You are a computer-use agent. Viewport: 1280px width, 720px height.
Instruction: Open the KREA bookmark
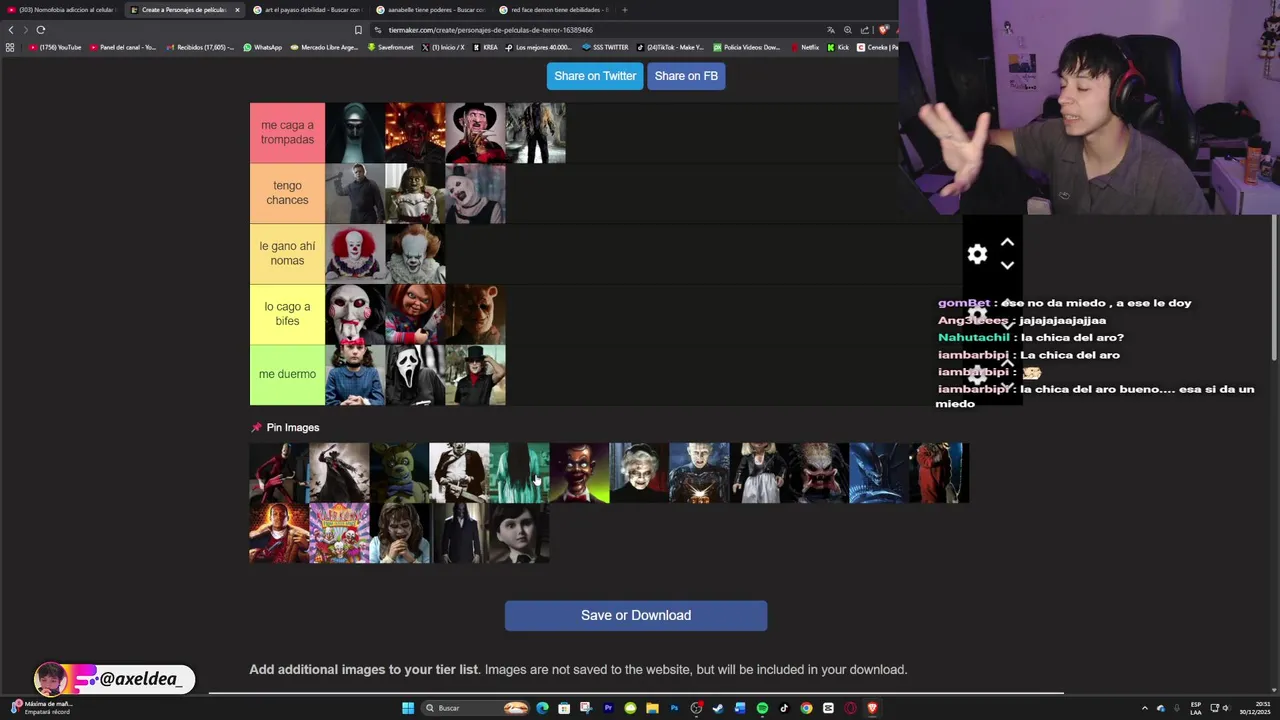coord(486,47)
